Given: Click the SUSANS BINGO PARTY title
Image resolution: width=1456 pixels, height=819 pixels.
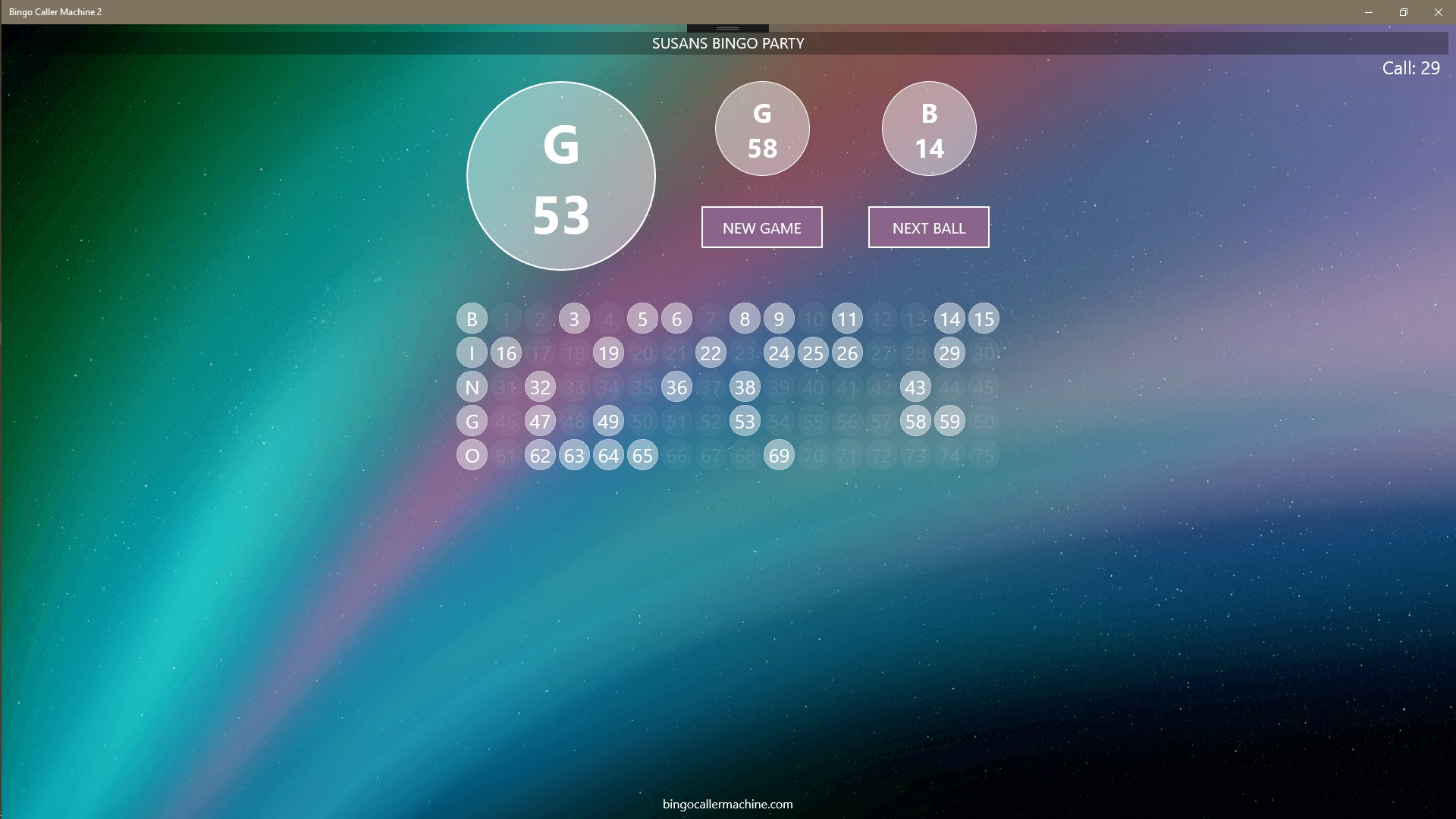Looking at the screenshot, I should pos(727,43).
